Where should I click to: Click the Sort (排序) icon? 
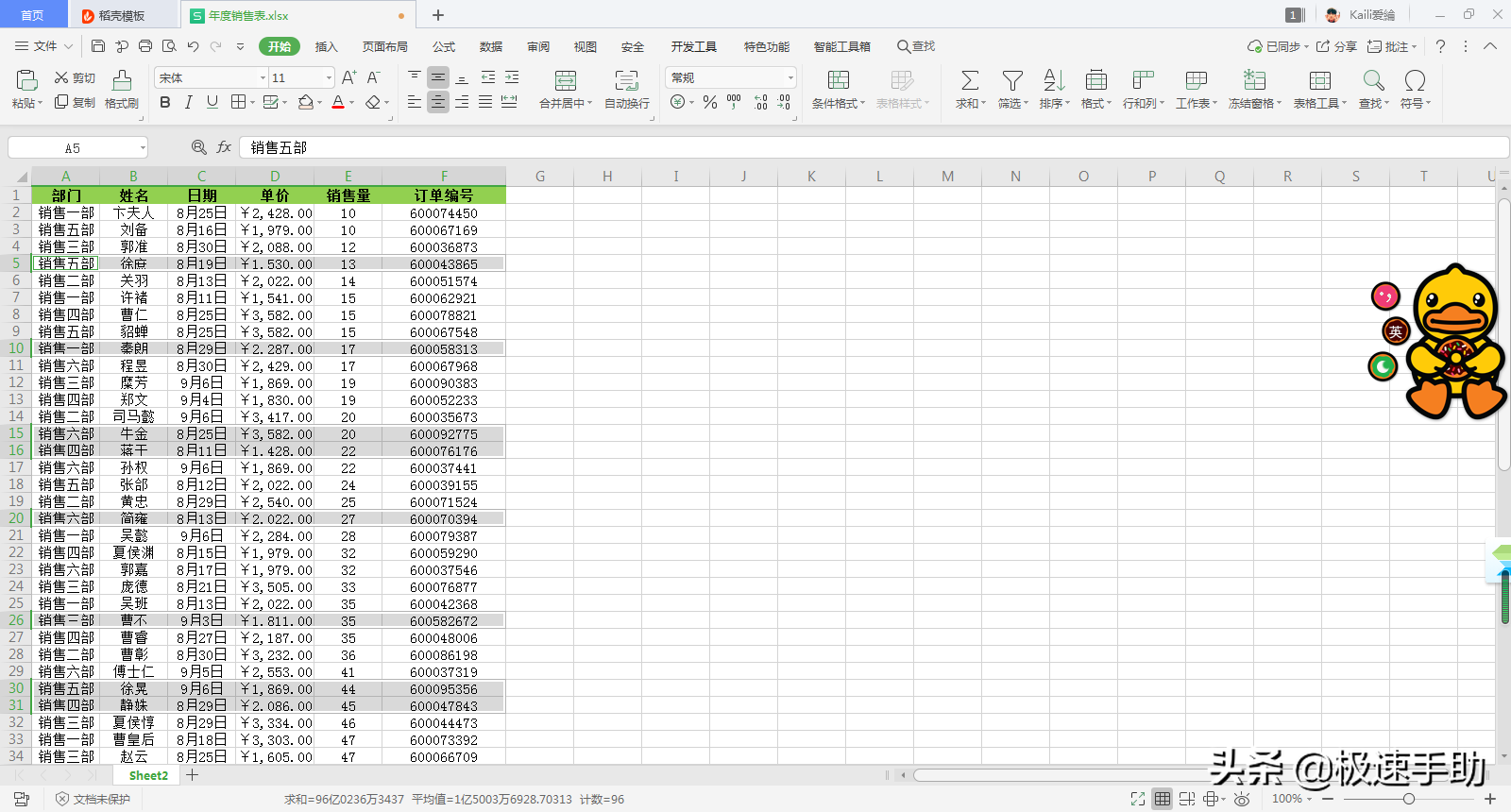(x=1054, y=80)
